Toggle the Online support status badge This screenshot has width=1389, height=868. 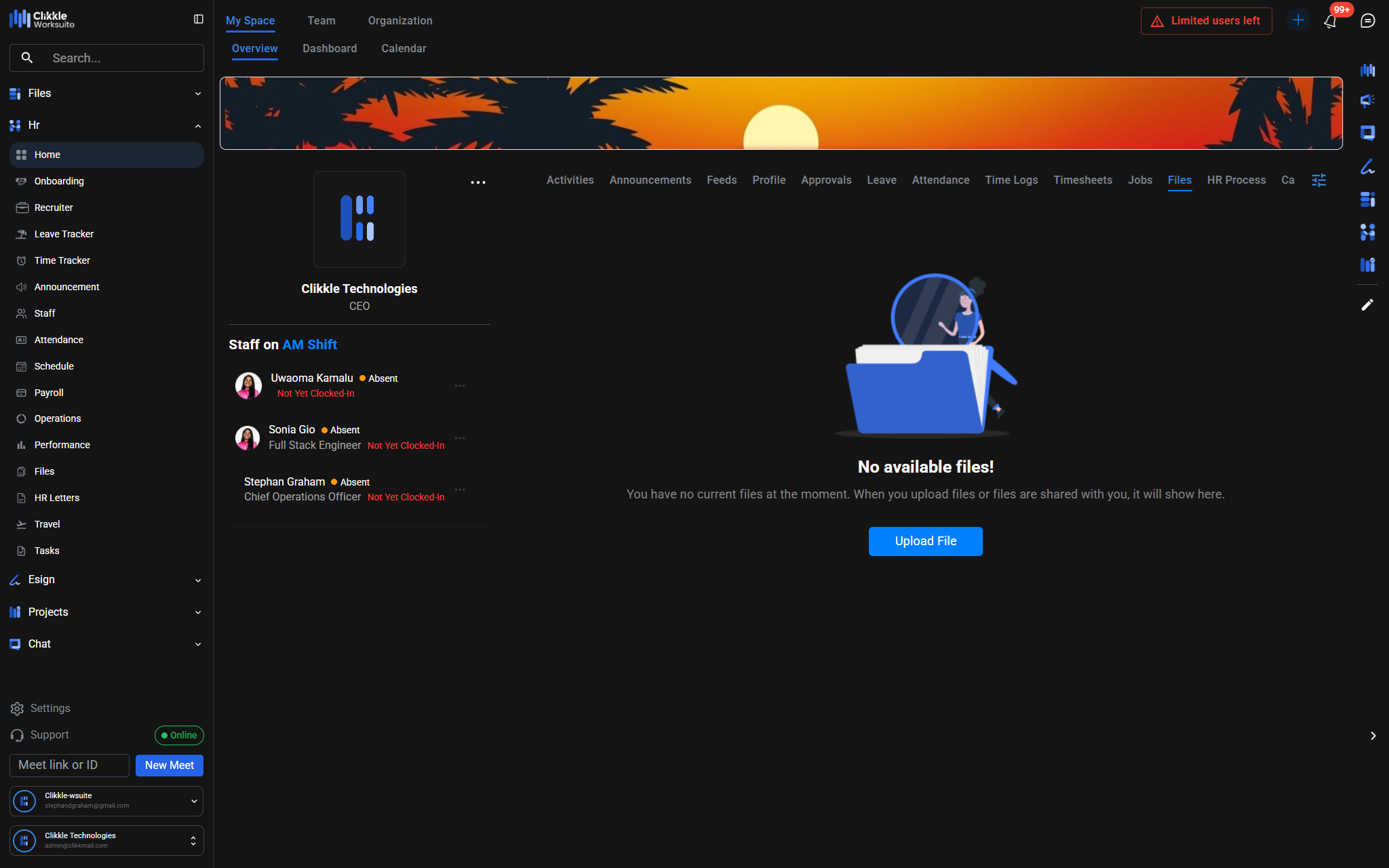pos(179,735)
